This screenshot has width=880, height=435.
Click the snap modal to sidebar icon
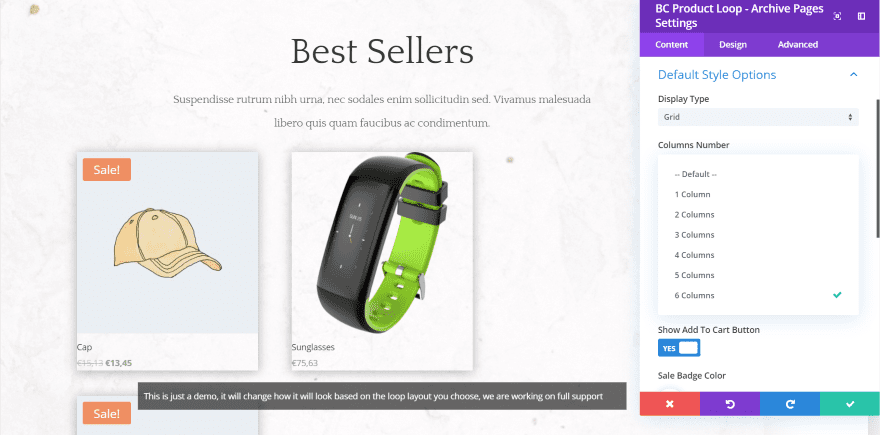pyautogui.click(x=861, y=16)
